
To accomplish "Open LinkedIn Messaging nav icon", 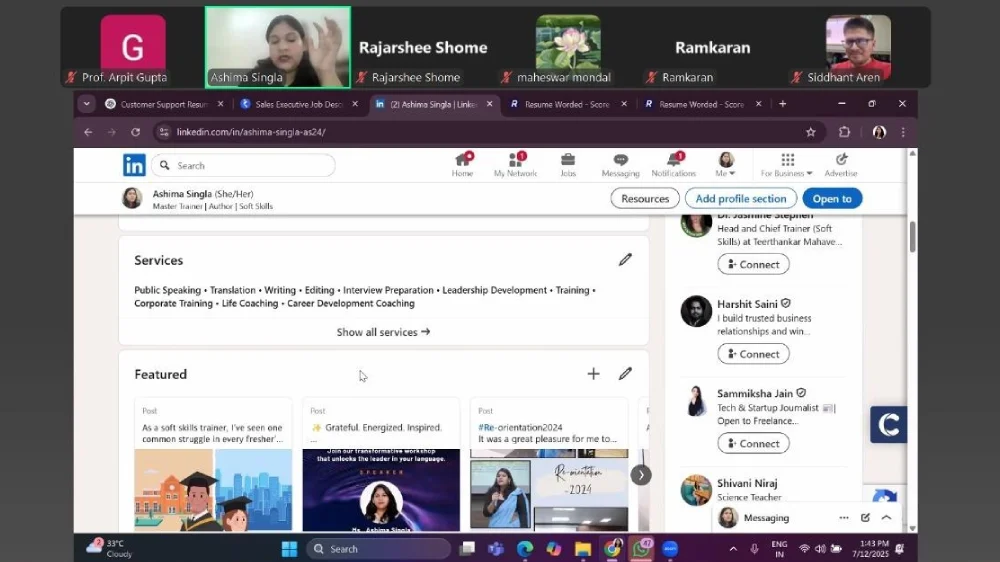I will pos(620,160).
